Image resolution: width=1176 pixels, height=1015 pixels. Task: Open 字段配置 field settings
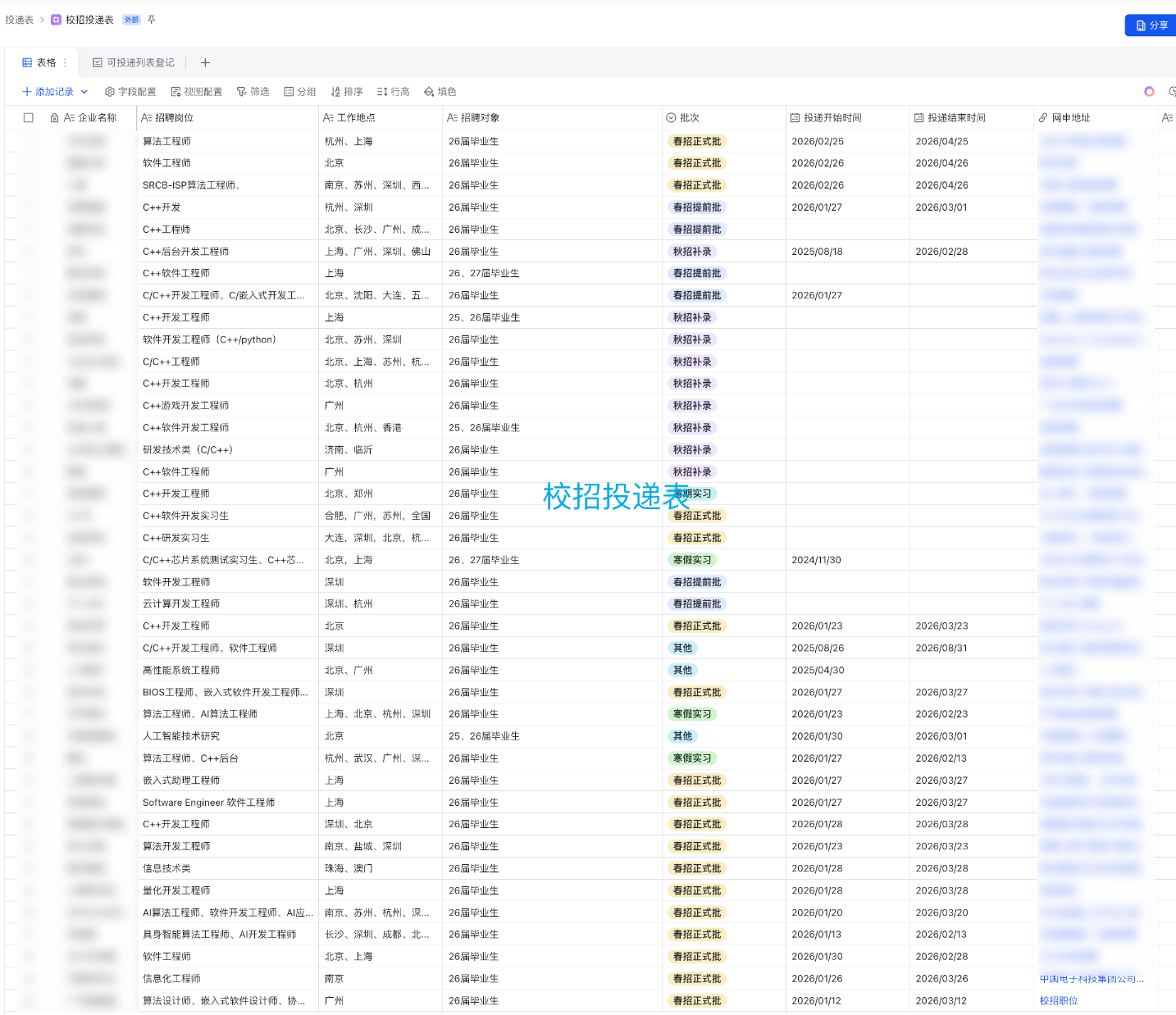(130, 92)
